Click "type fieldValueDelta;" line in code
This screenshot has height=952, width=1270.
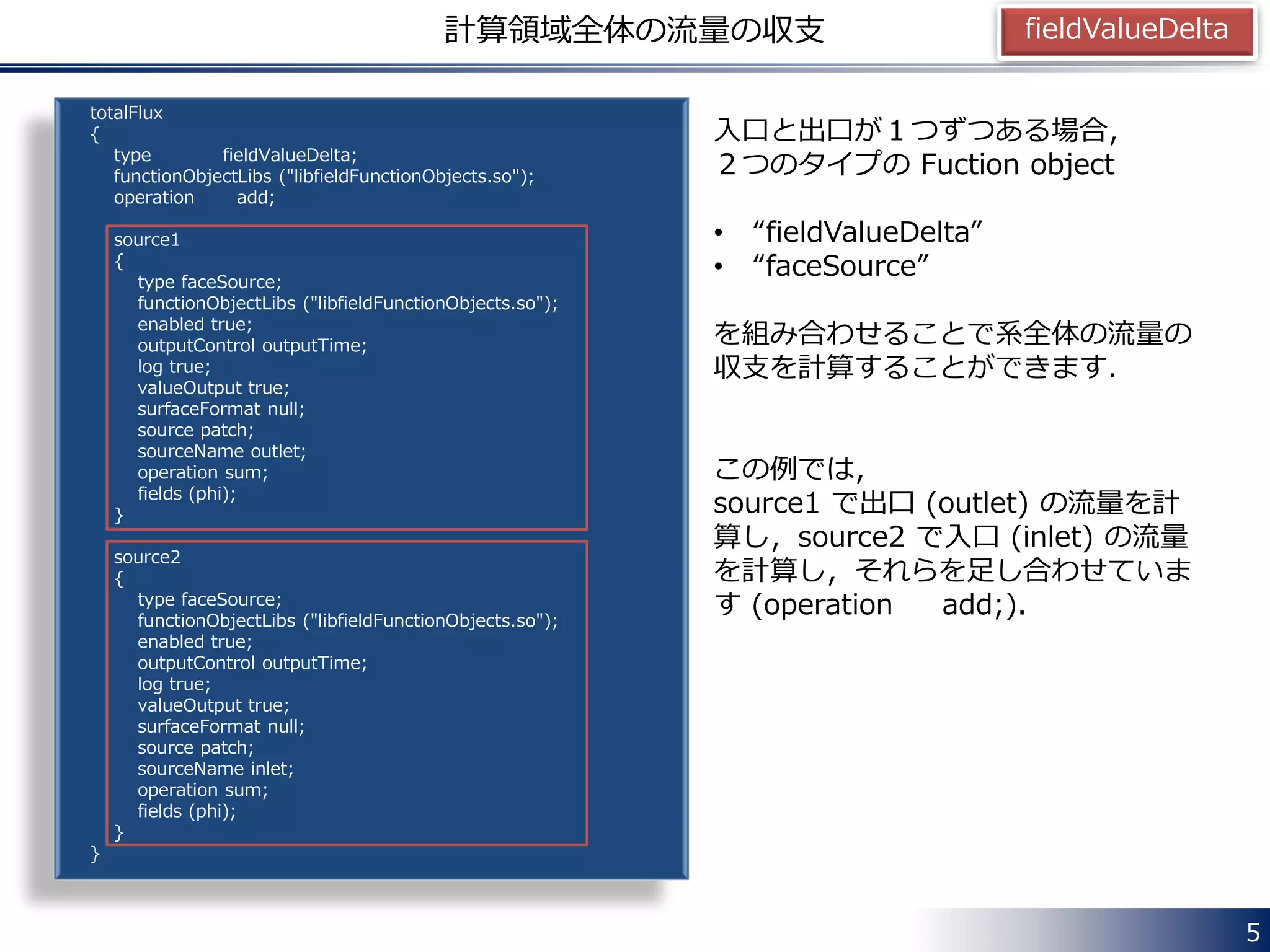coord(235,155)
